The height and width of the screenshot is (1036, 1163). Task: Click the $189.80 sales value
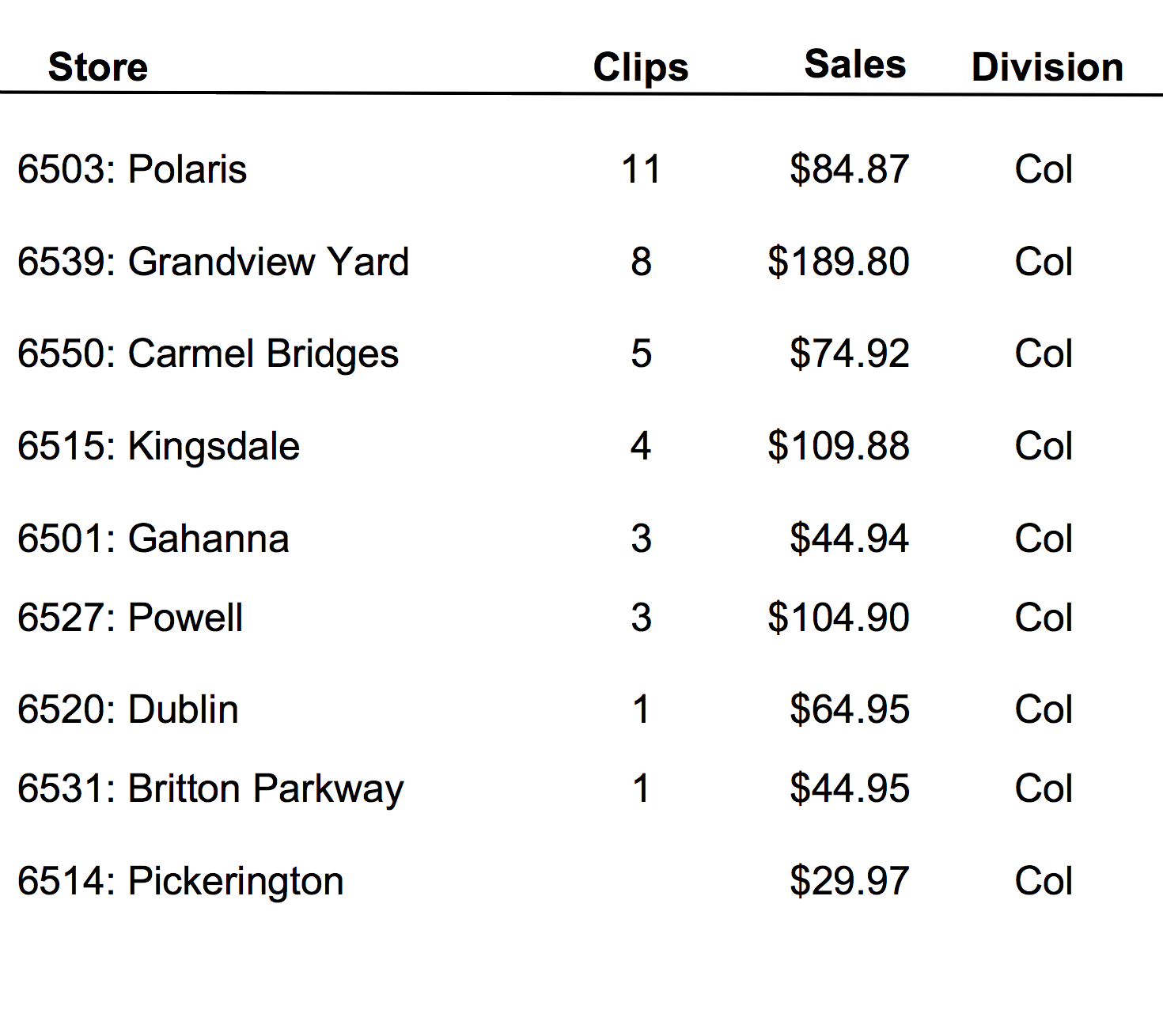(x=839, y=262)
